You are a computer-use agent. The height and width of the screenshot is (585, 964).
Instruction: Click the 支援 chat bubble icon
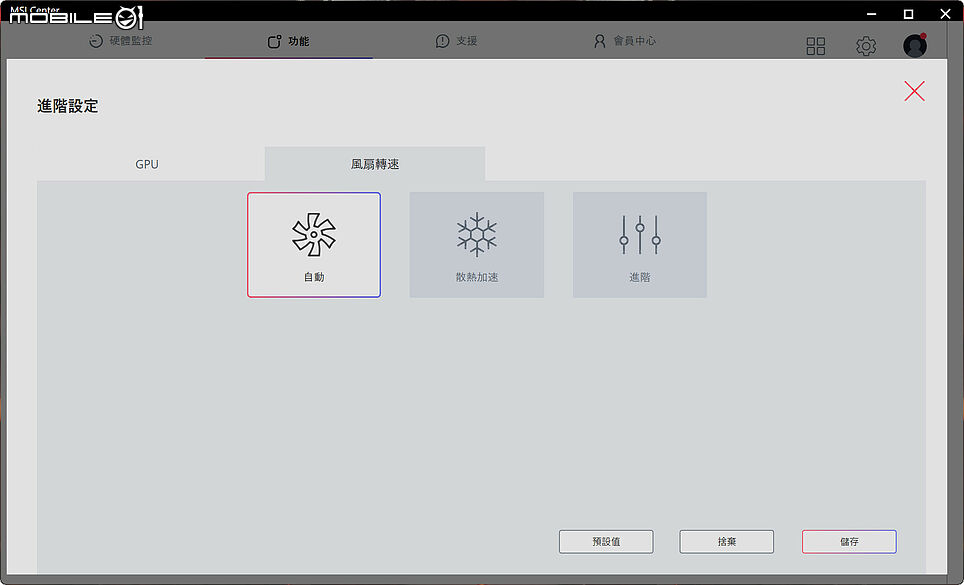tap(442, 41)
